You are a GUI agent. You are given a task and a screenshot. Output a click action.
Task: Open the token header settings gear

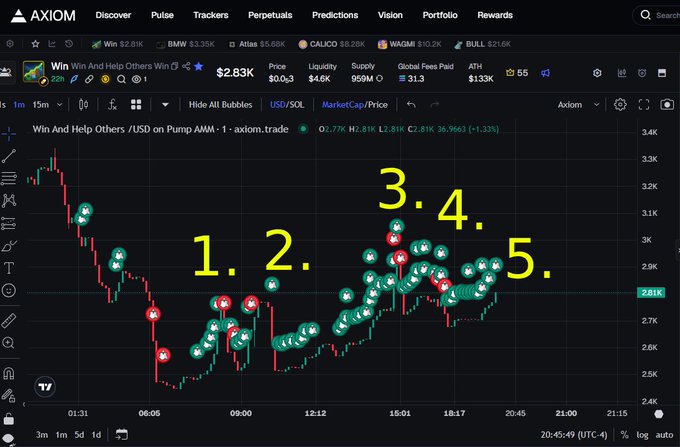597,73
